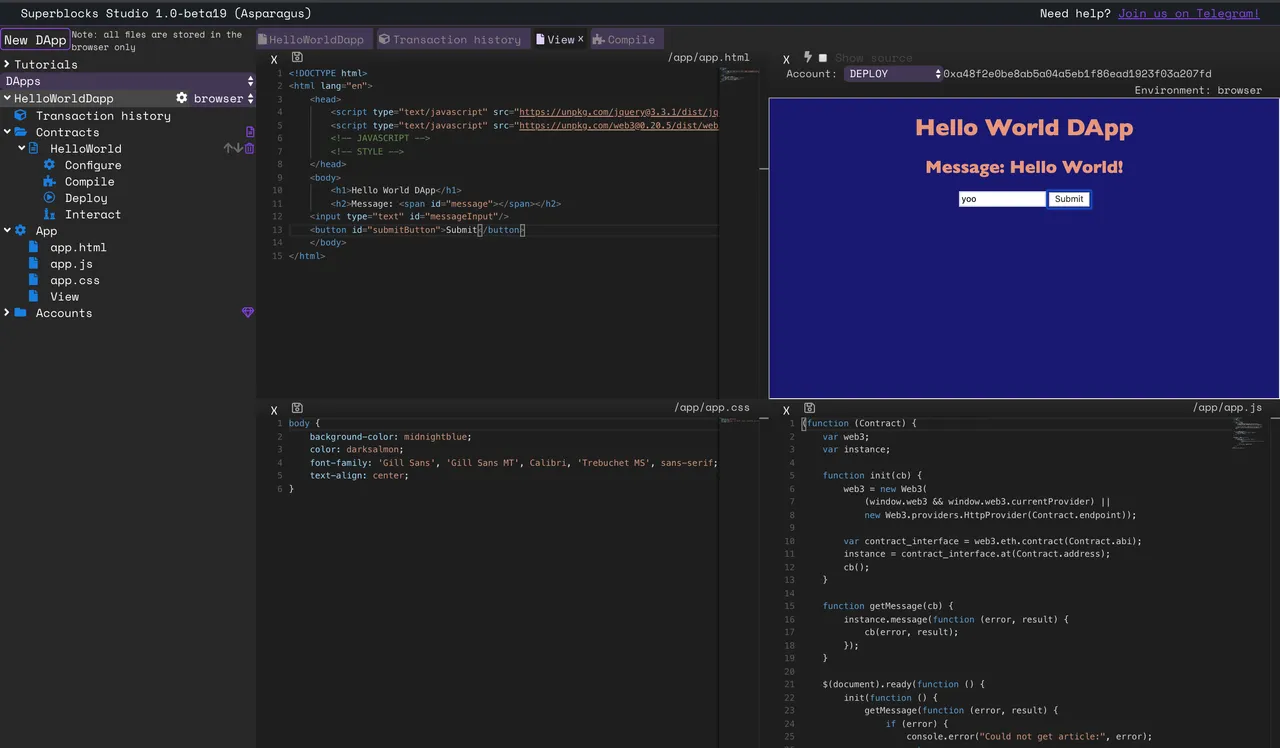This screenshot has height=748, width=1280.
Task: Click the file icon beside app.html
Action: tap(33, 247)
